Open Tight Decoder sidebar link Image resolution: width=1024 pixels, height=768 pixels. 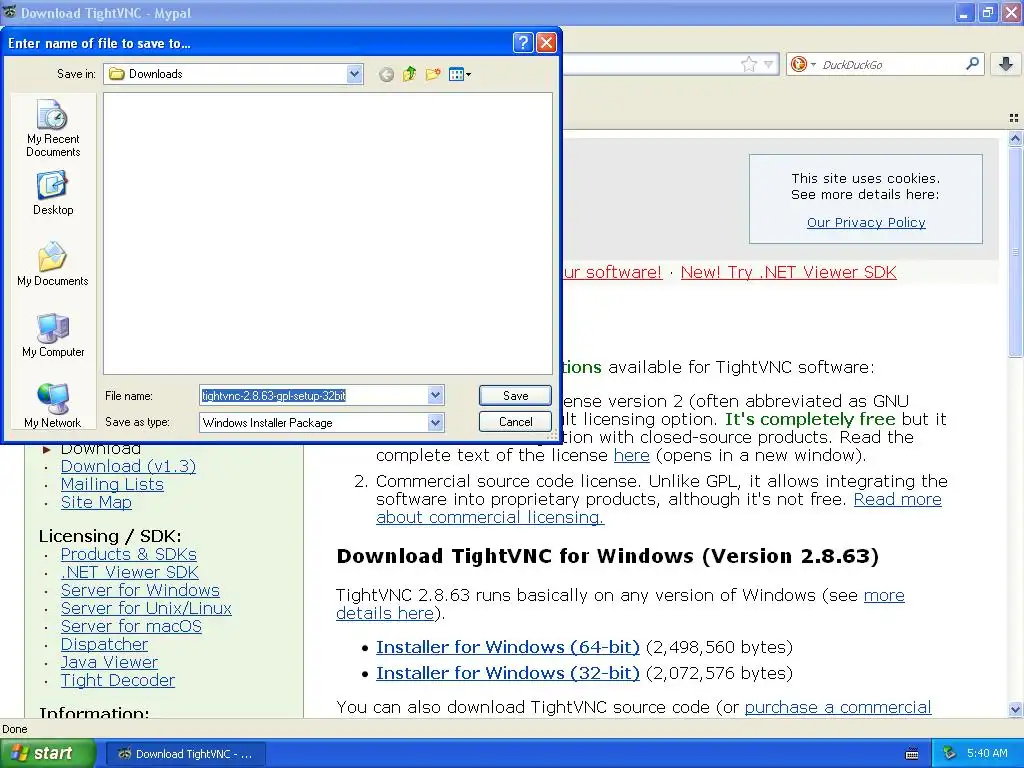click(118, 680)
